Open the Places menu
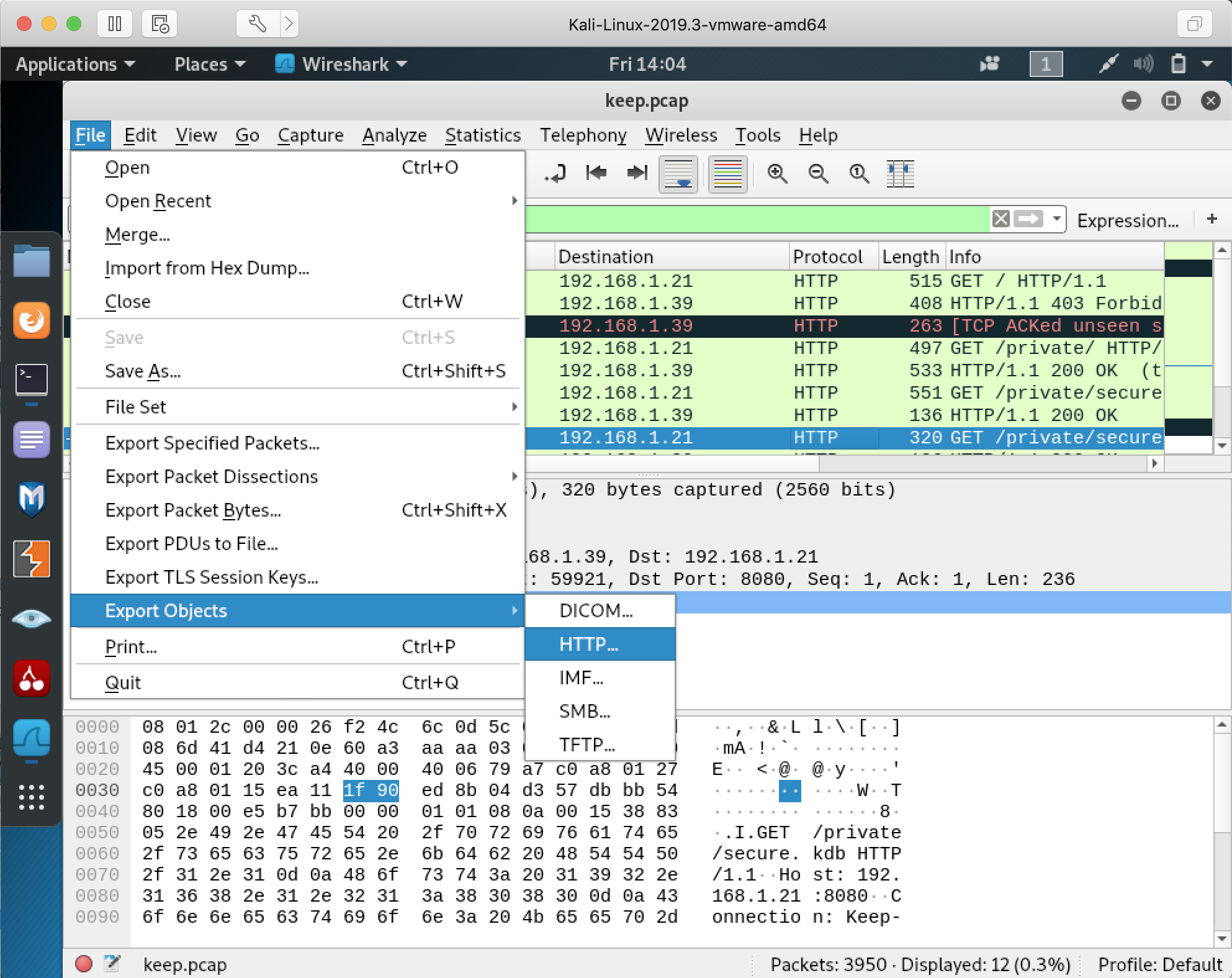Screen dimensions: 1232x978 210,65
